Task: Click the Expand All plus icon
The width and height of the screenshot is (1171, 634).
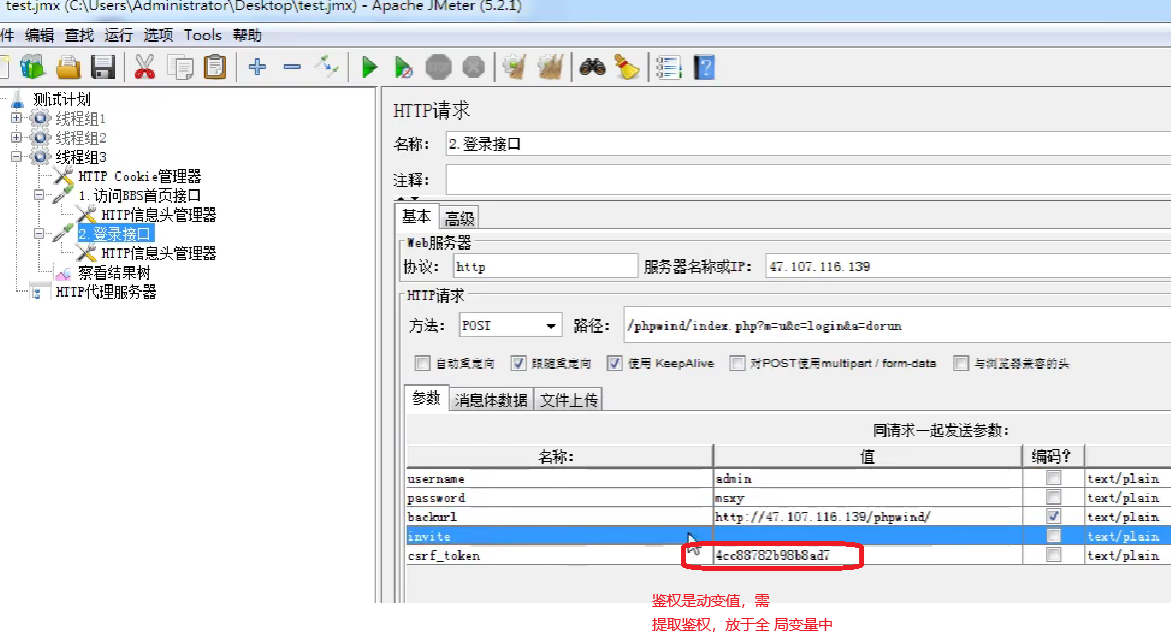Action: 257,67
